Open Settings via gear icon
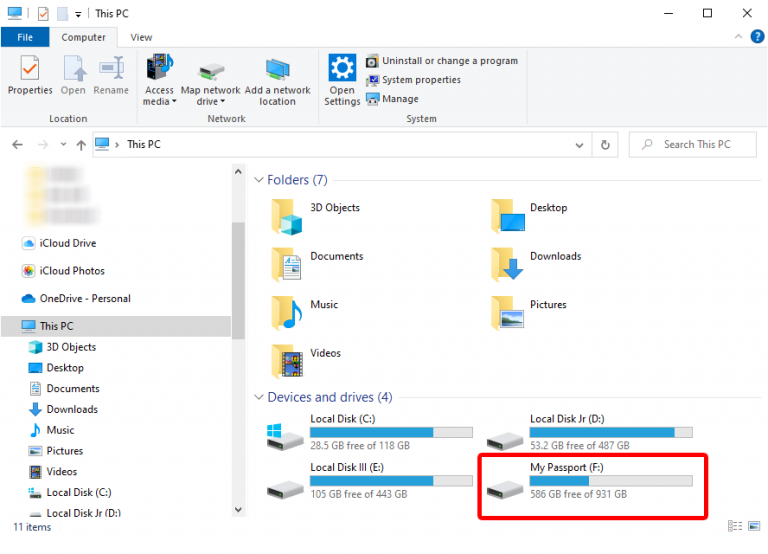This screenshot has height=554, width=768. 342,80
